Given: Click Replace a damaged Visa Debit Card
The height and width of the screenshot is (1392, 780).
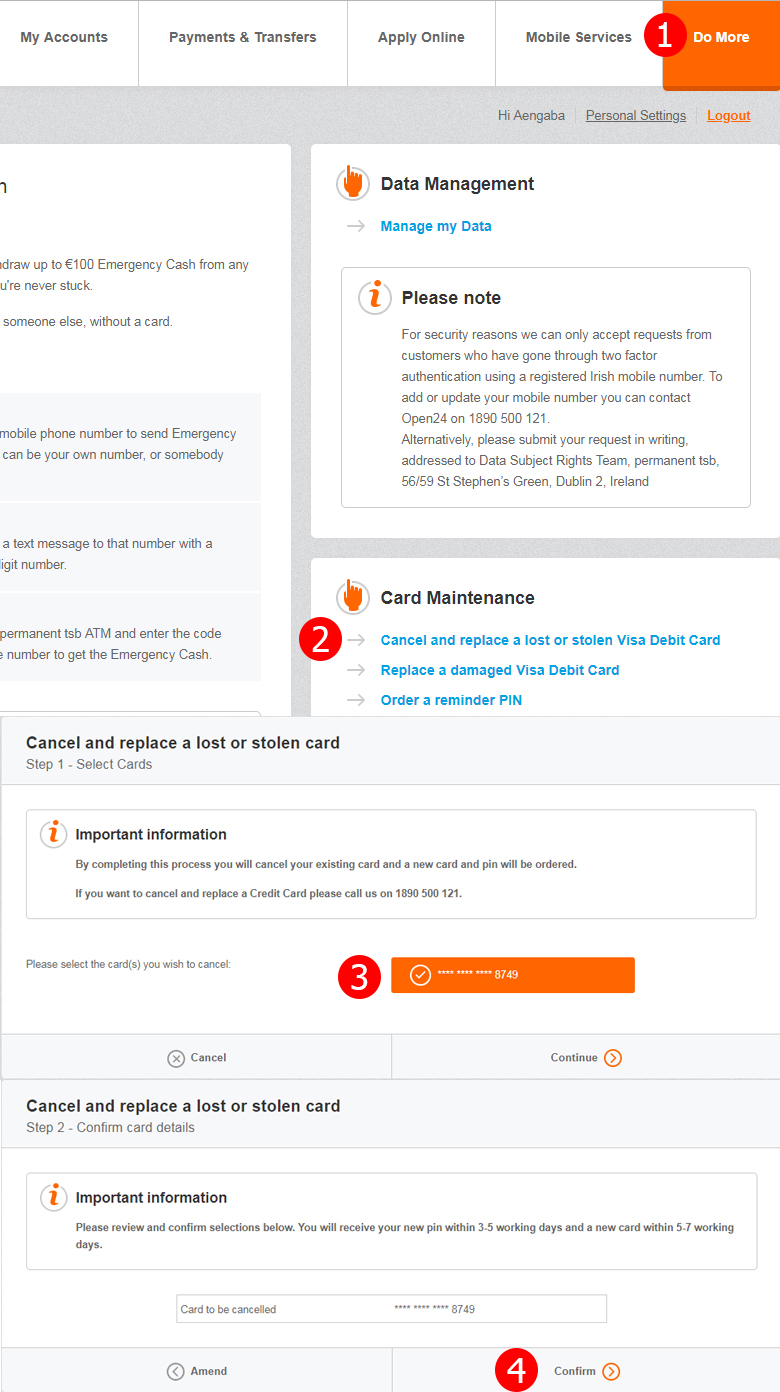Looking at the screenshot, I should tap(500, 670).
